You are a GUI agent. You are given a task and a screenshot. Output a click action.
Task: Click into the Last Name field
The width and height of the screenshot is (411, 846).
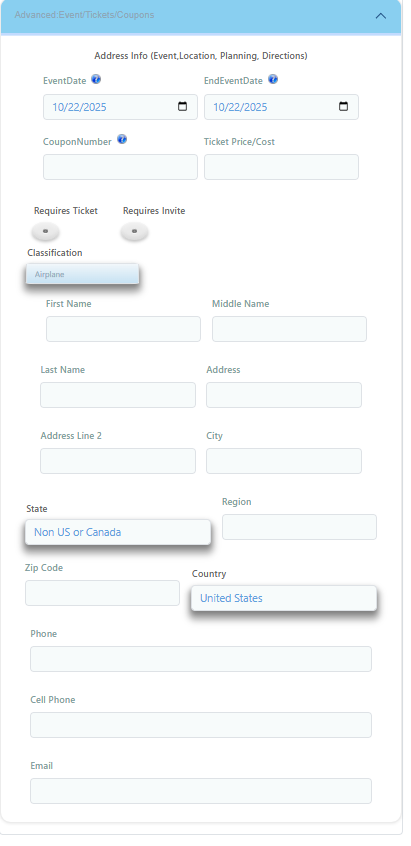(118, 395)
